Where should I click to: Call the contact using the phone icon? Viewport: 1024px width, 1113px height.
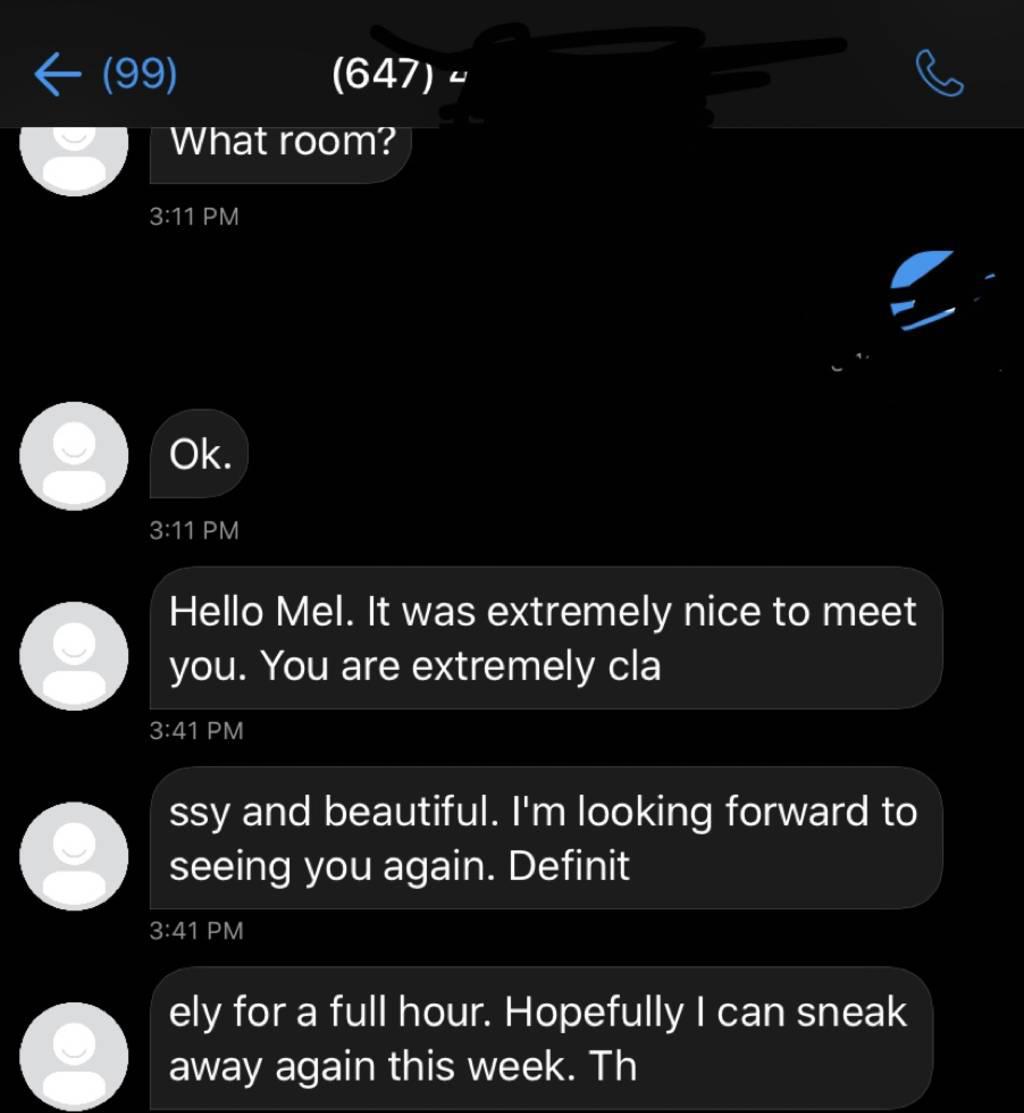(x=939, y=75)
